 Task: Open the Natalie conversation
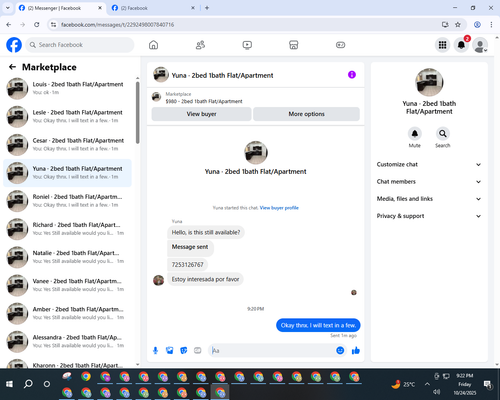[67, 257]
